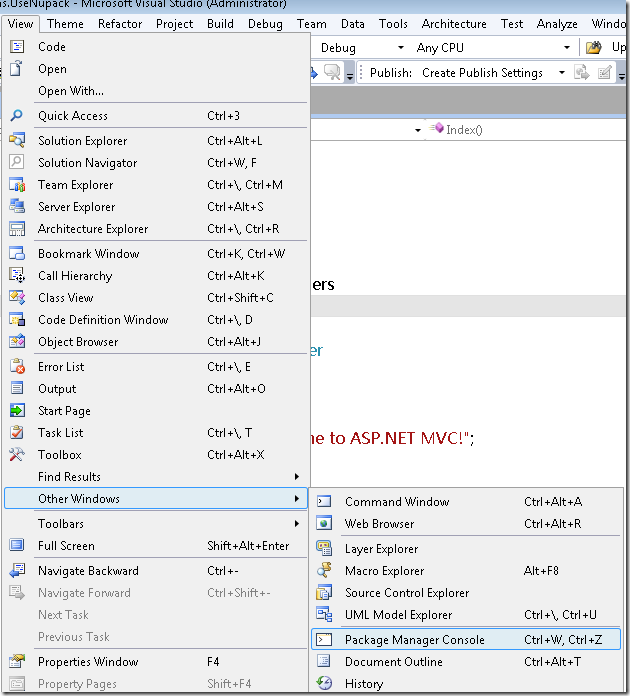Screen dimensions: 630x696
Task: Click the Web Browser globe icon
Action: (x=324, y=524)
